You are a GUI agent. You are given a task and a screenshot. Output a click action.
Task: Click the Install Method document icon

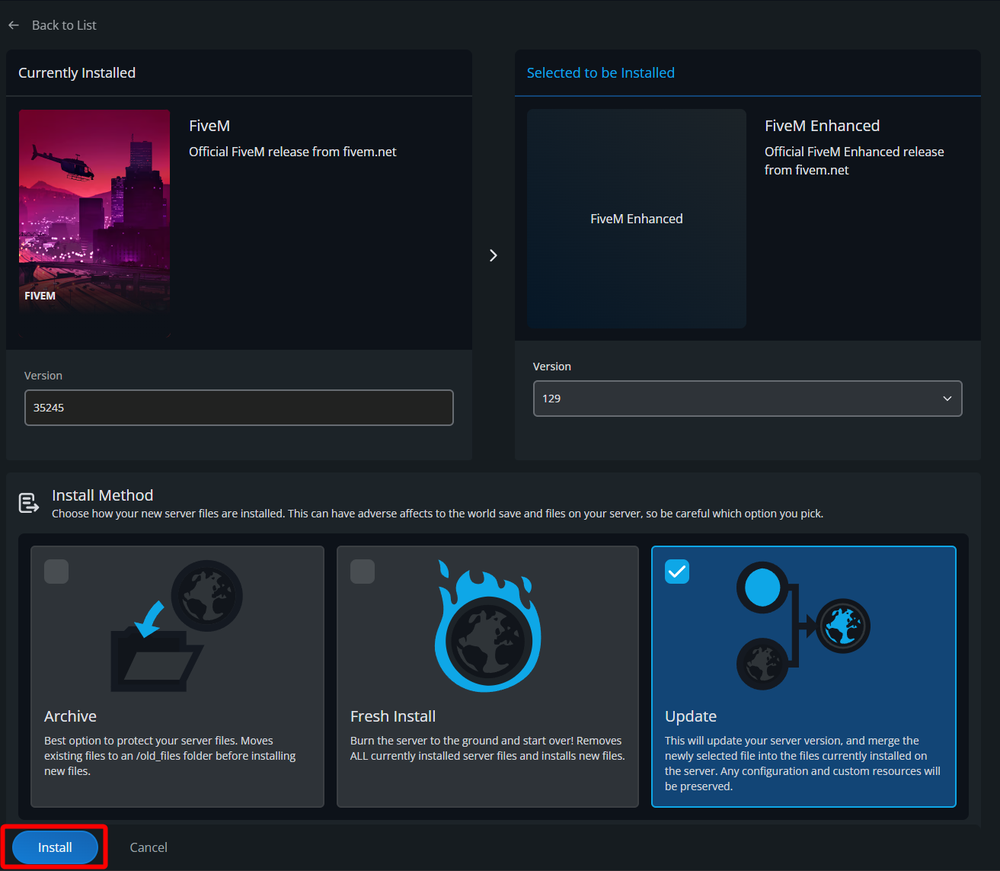pyautogui.click(x=28, y=503)
